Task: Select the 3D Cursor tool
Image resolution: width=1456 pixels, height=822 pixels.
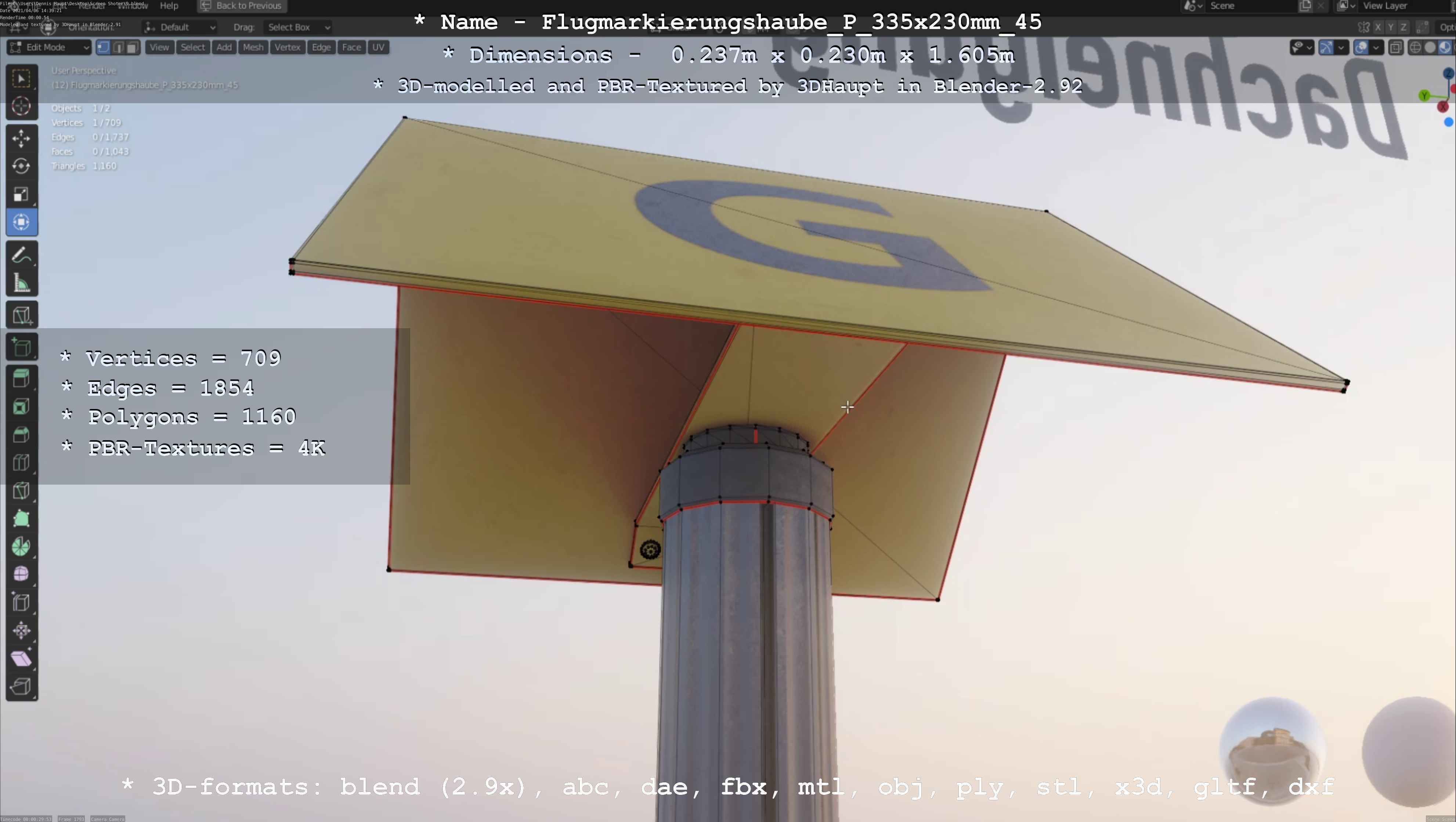Action: 21,106
